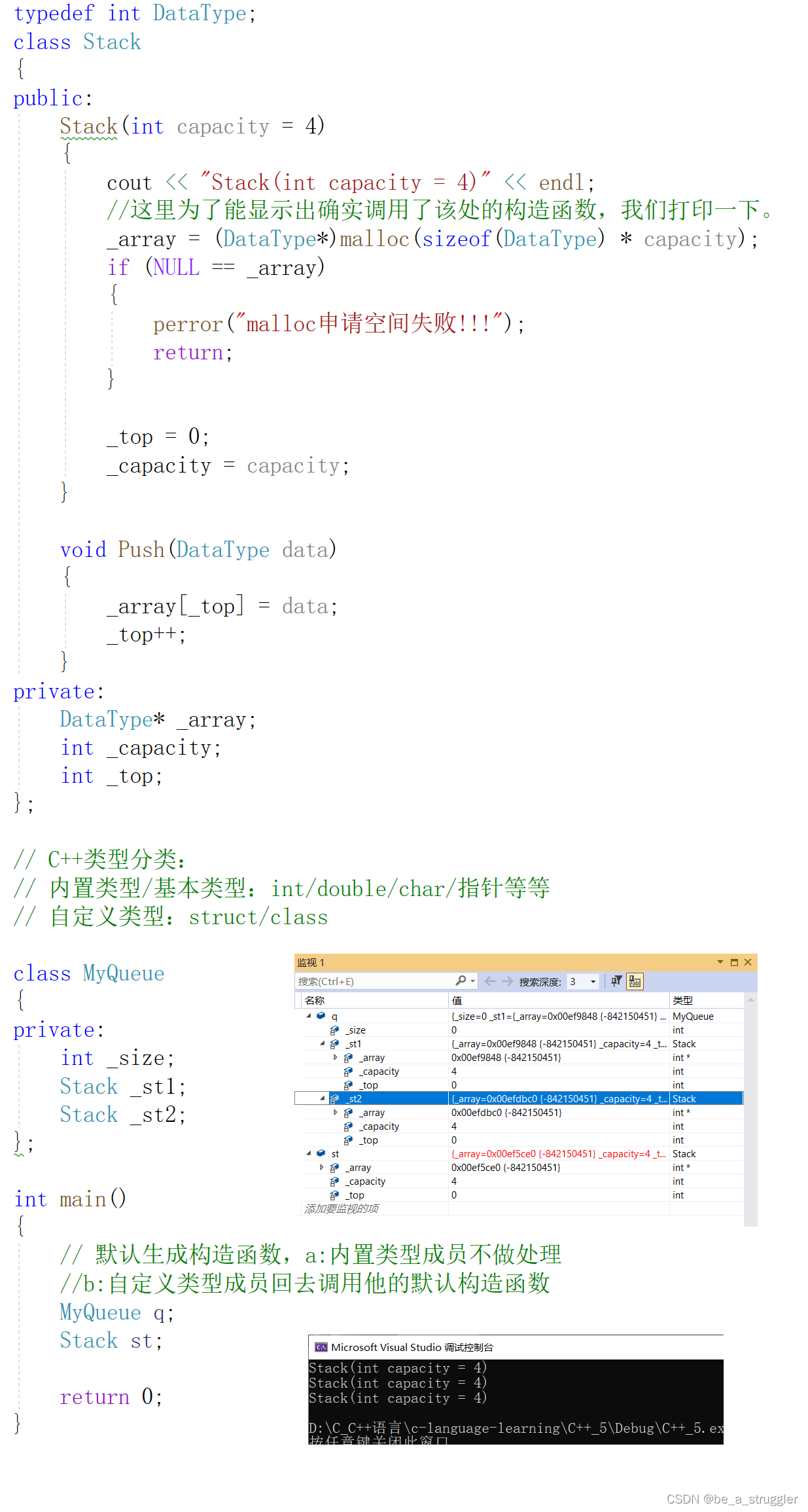The height and width of the screenshot is (1512, 808).
Task: Click the back arrow in Watch toolbar
Action: [490, 981]
